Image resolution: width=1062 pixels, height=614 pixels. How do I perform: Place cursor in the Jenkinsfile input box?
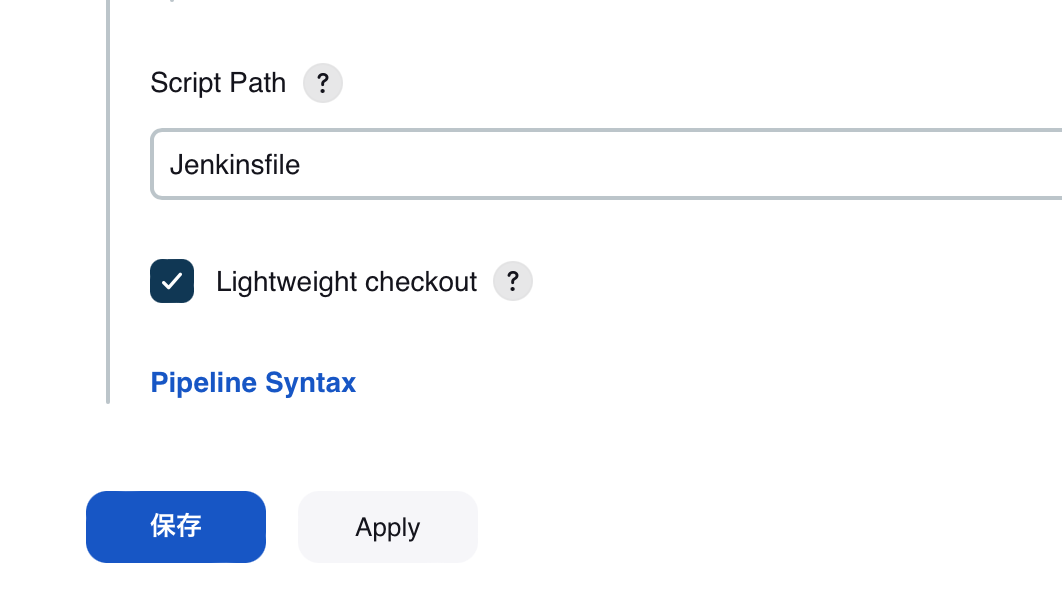point(606,165)
